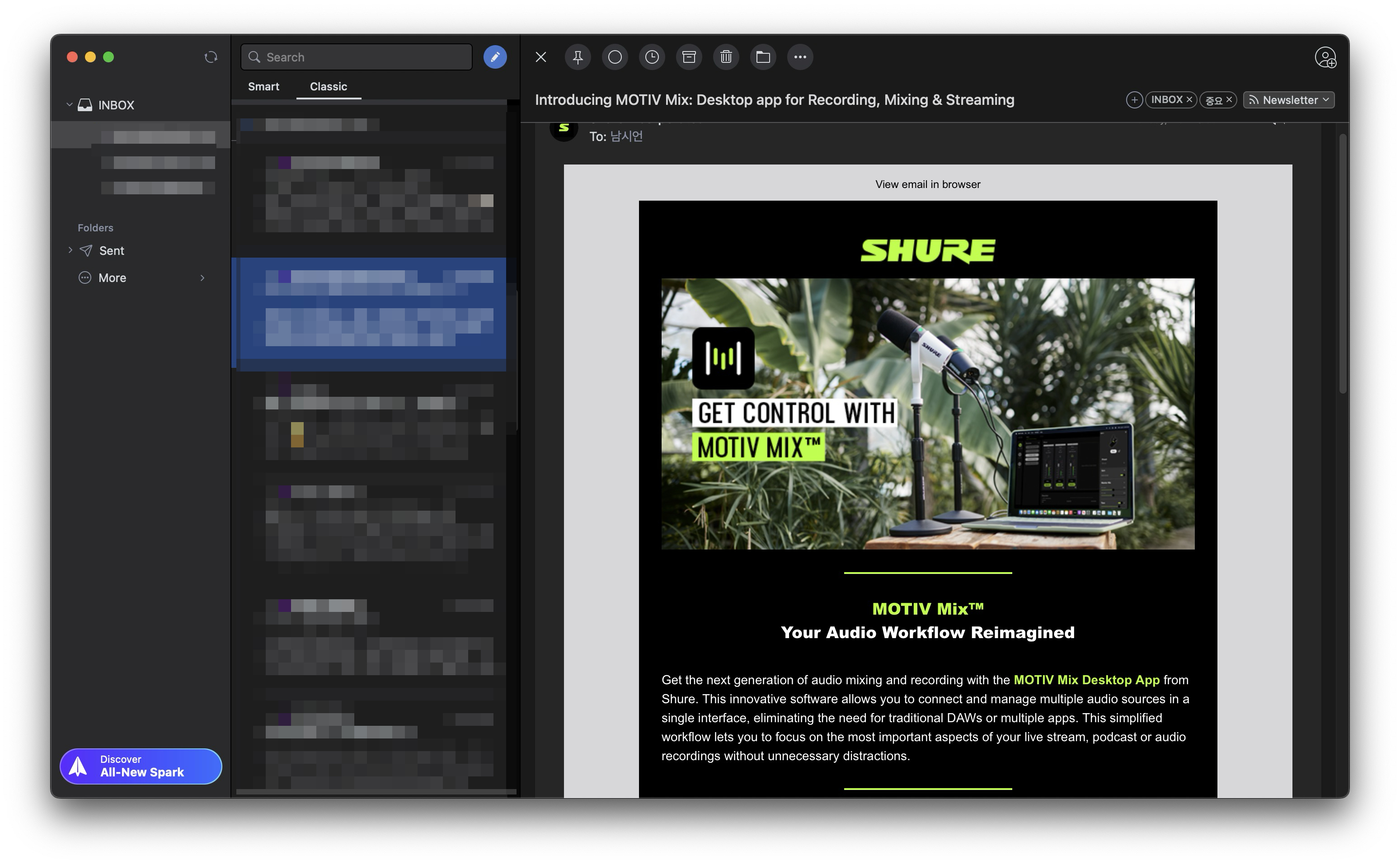Screen dimensions: 1400x865
Task: Mark email as read with the circle icon
Action: (615, 56)
